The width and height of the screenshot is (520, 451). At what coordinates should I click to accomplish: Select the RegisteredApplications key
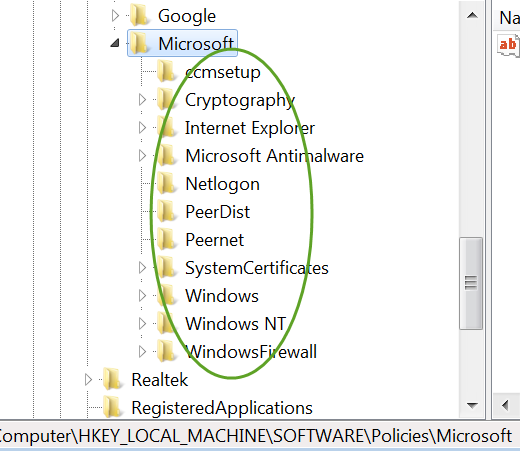click(x=222, y=408)
